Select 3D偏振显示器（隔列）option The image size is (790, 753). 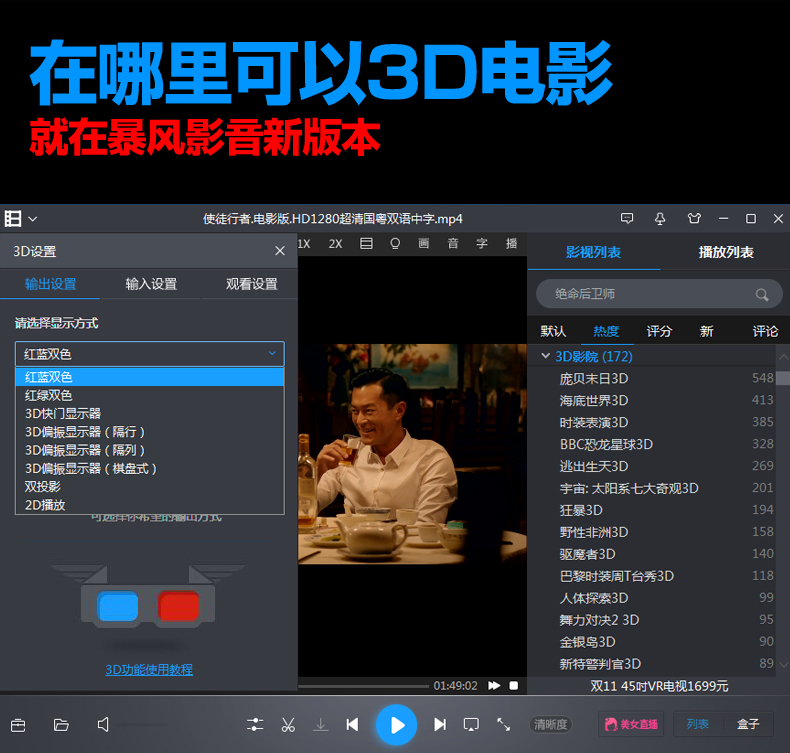150,450
